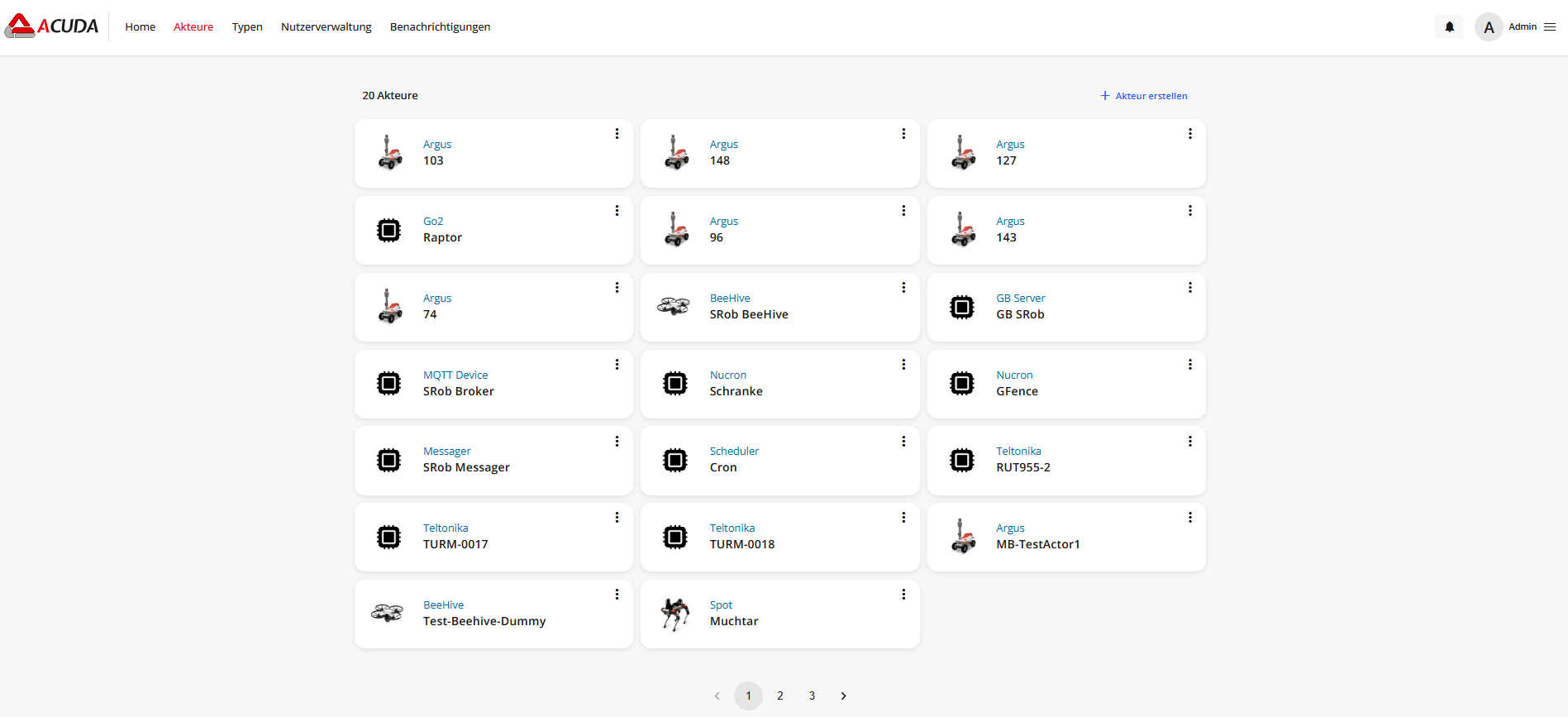Open more actions for Muchtar
Viewport: 1568px width, 717px height.
903,595
